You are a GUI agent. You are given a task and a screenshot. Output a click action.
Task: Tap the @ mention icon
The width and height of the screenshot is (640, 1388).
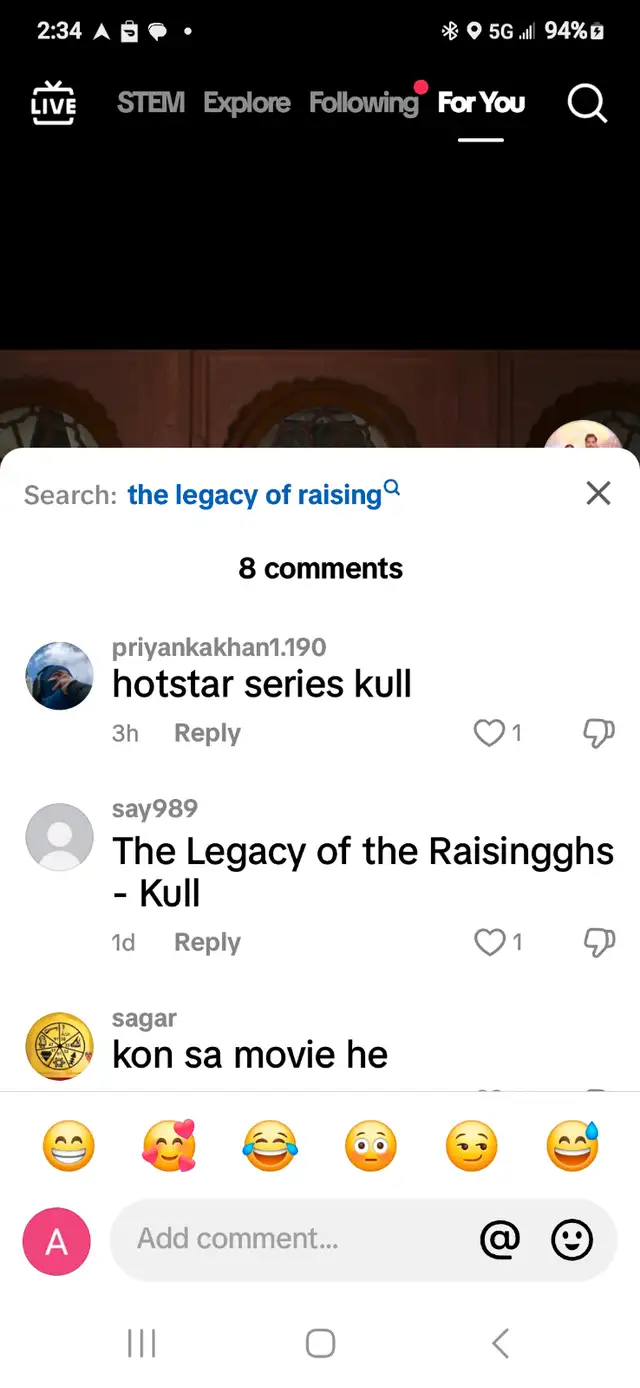[500, 1240]
